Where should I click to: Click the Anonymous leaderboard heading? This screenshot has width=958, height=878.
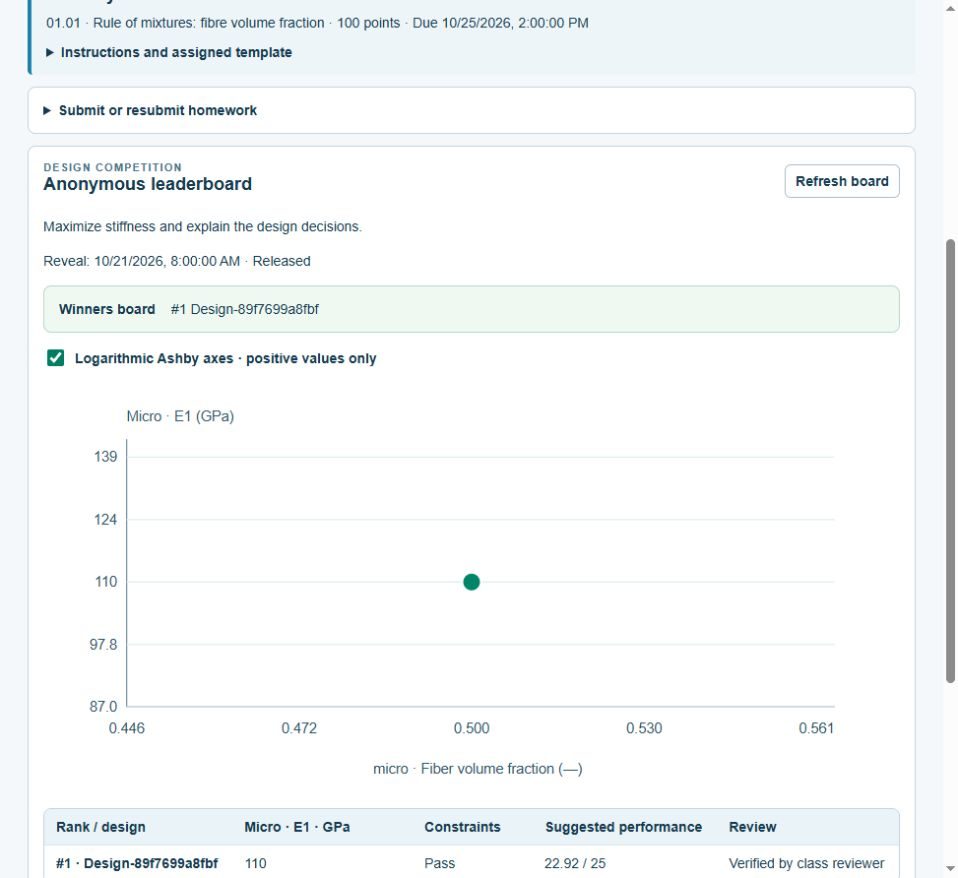[147, 184]
